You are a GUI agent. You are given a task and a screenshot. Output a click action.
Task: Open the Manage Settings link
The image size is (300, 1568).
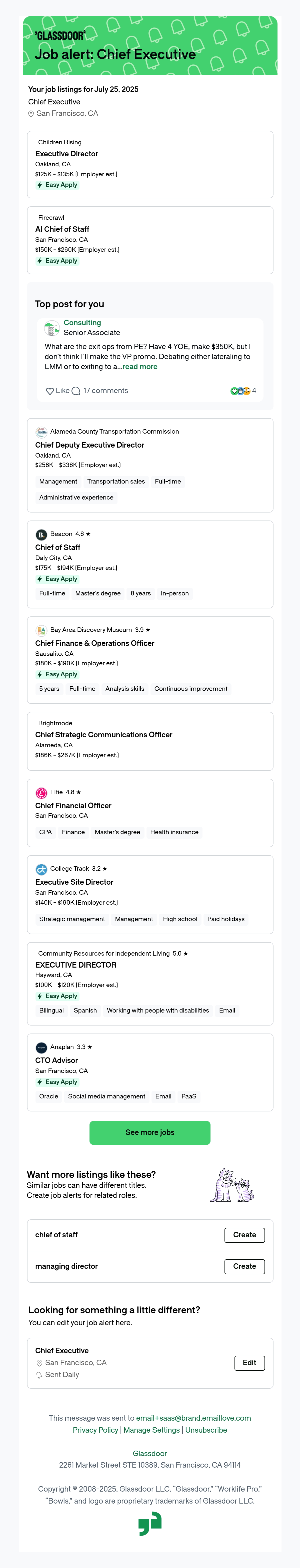tap(152, 1430)
